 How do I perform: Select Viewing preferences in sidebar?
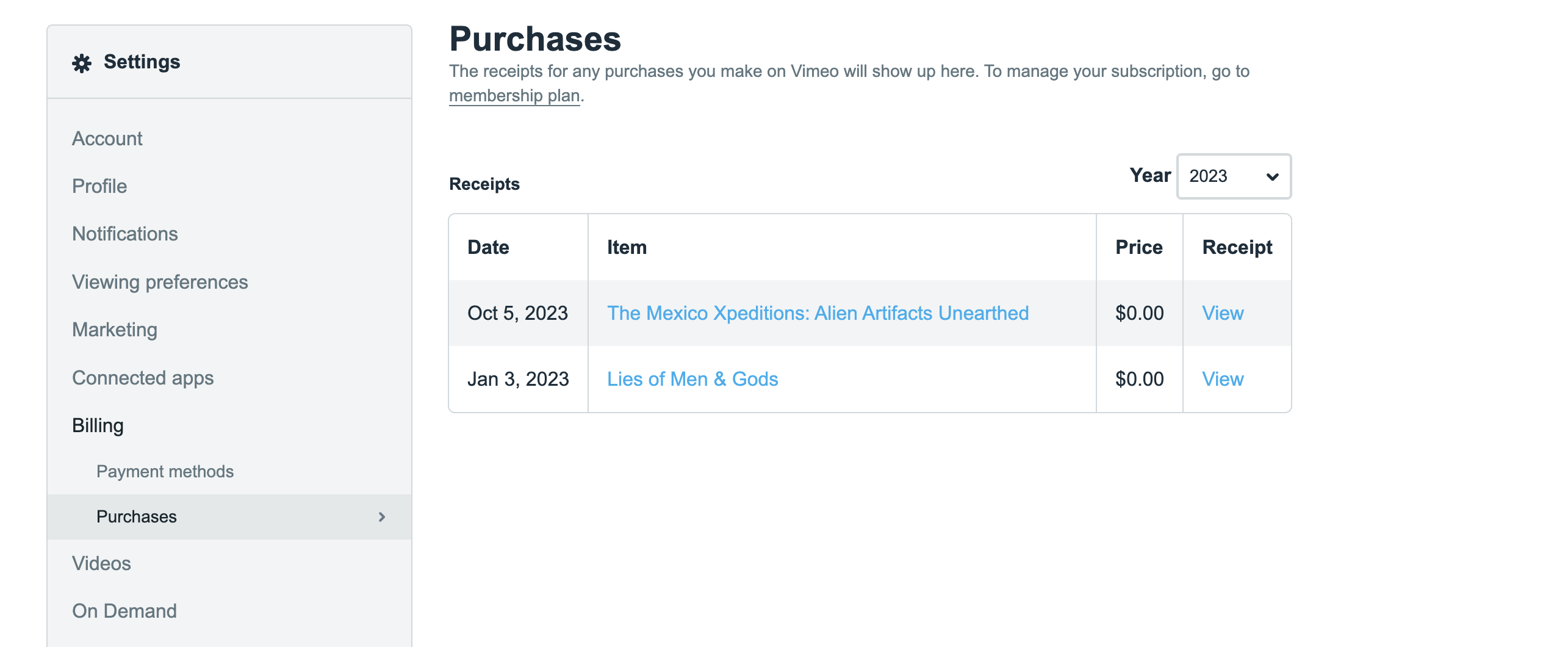(160, 282)
